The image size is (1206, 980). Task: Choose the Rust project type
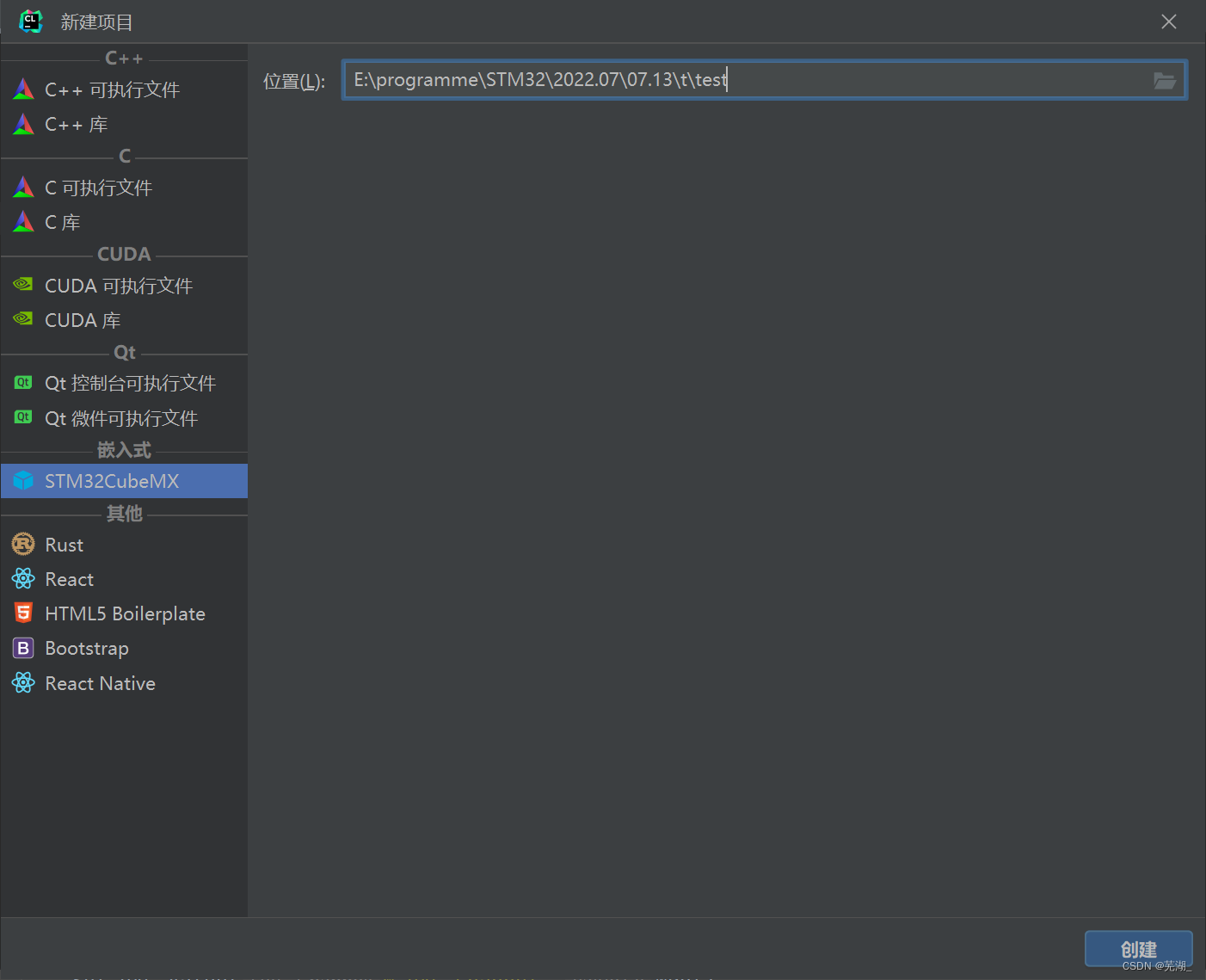coord(124,545)
